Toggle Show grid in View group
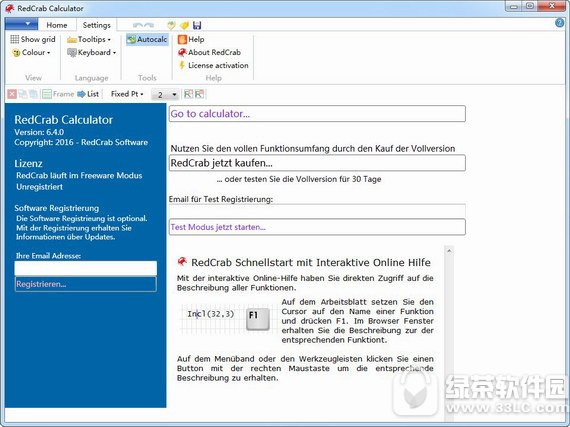Image resolution: width=570 pixels, height=427 pixels. point(33,39)
